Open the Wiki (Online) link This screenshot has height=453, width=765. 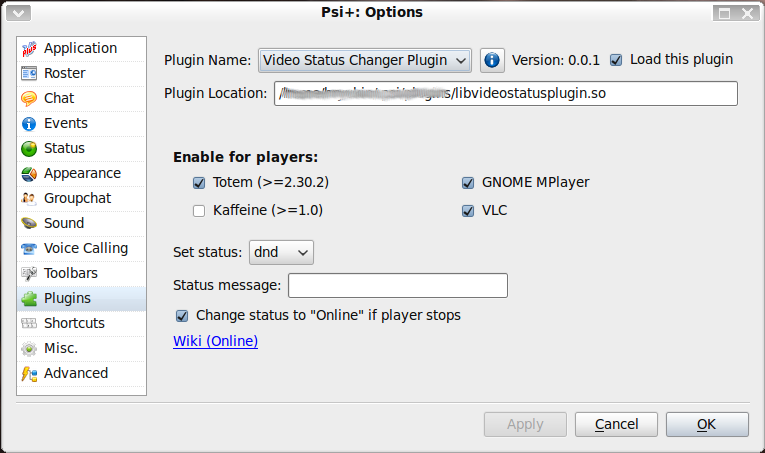(215, 341)
